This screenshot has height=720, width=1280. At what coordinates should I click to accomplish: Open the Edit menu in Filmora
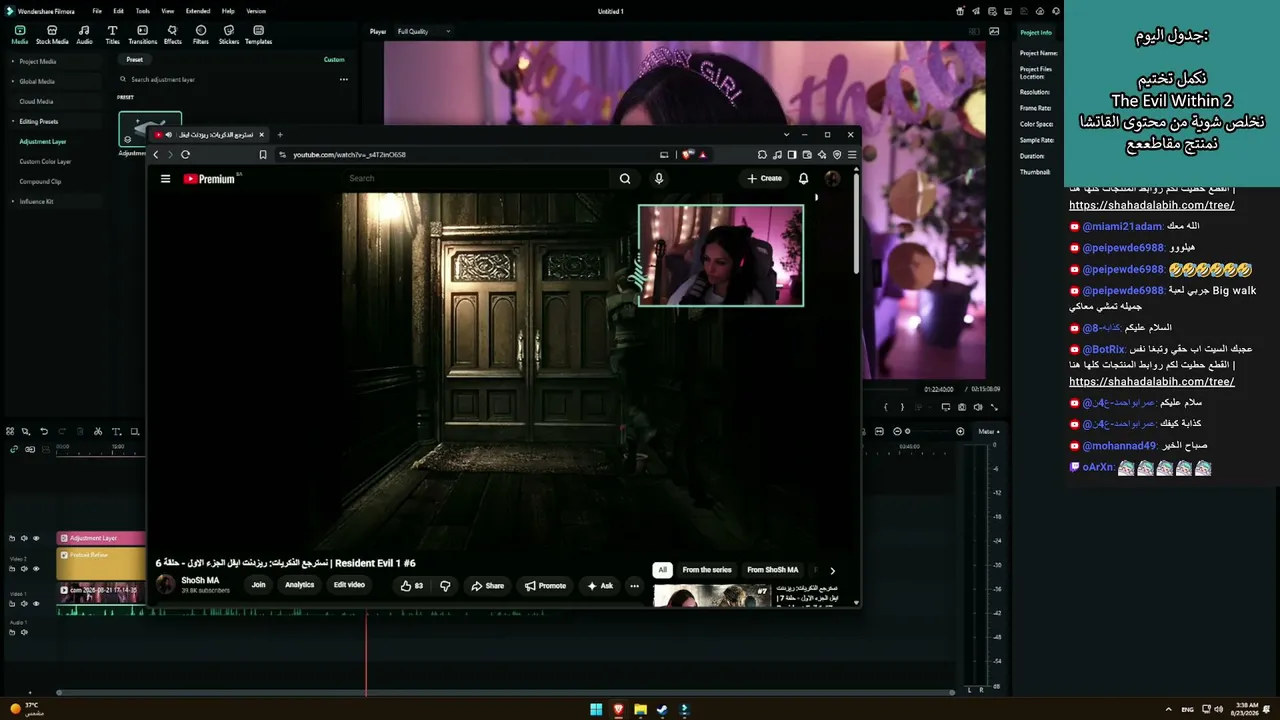(119, 11)
